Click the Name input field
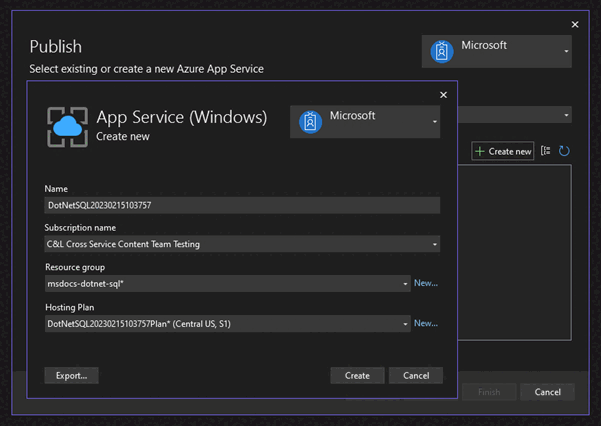Screen dimensions: 601x426 (242, 205)
